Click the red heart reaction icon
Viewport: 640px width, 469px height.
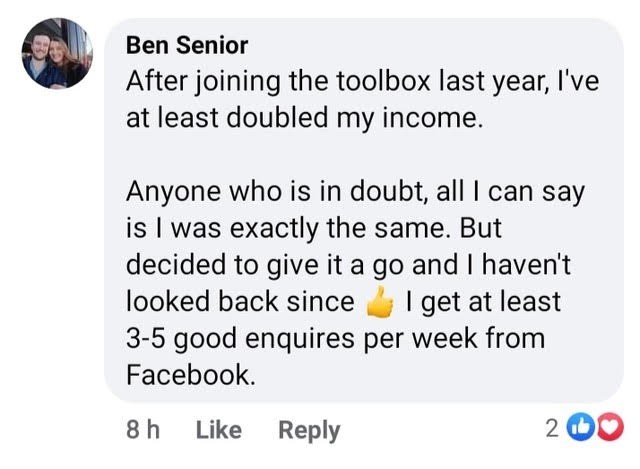point(607,429)
